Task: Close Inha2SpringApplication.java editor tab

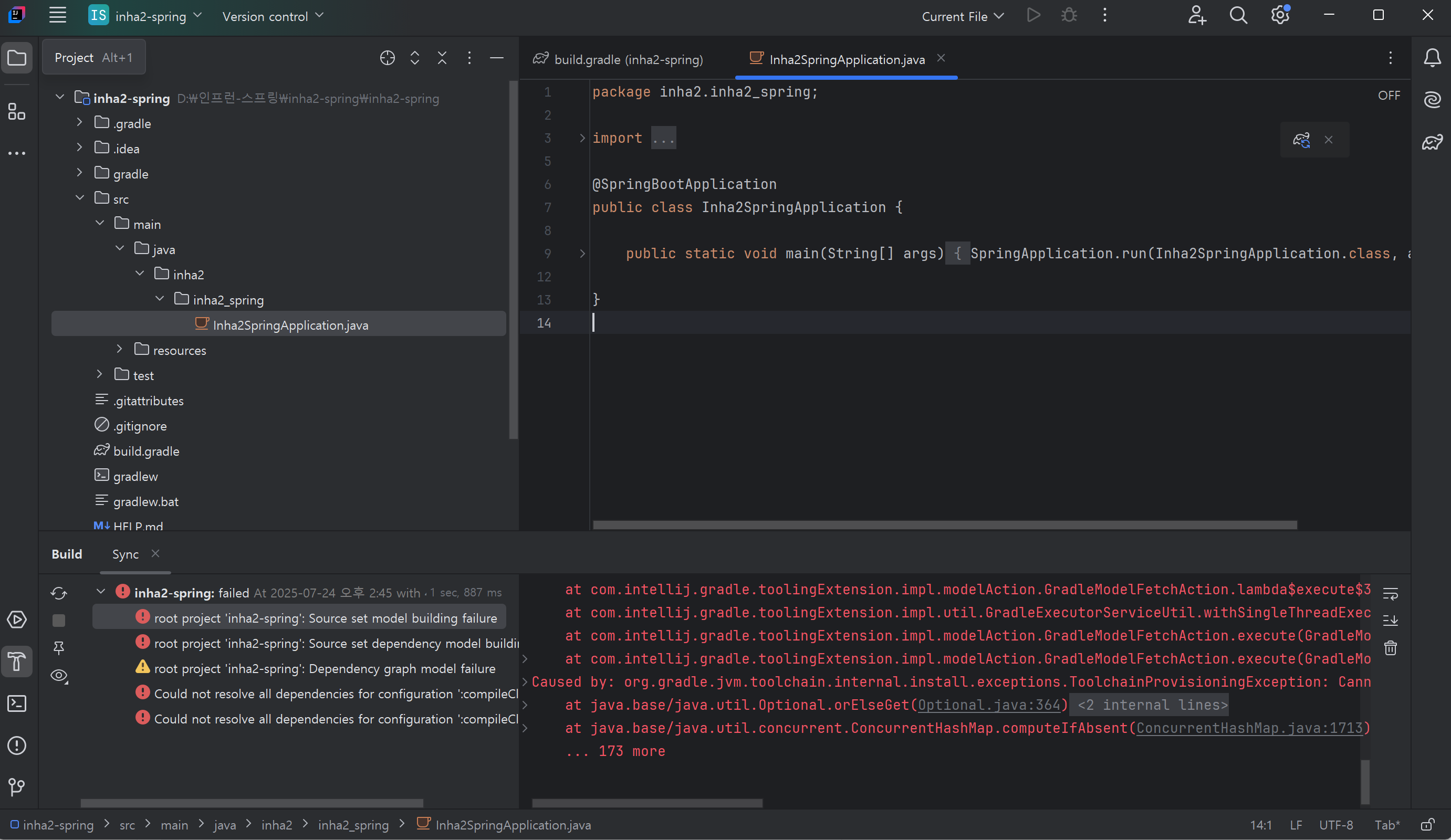Action: click(x=941, y=58)
